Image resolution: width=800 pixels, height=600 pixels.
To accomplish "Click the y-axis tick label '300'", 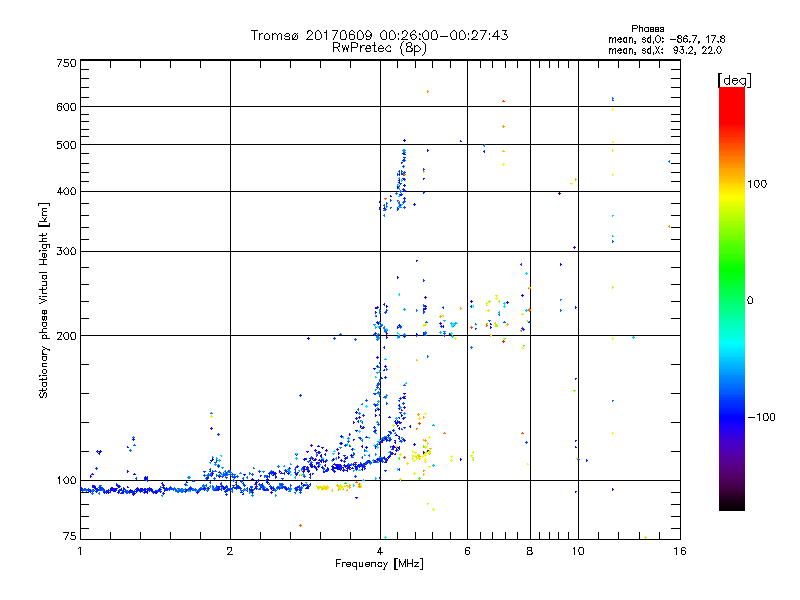I will tap(66, 252).
